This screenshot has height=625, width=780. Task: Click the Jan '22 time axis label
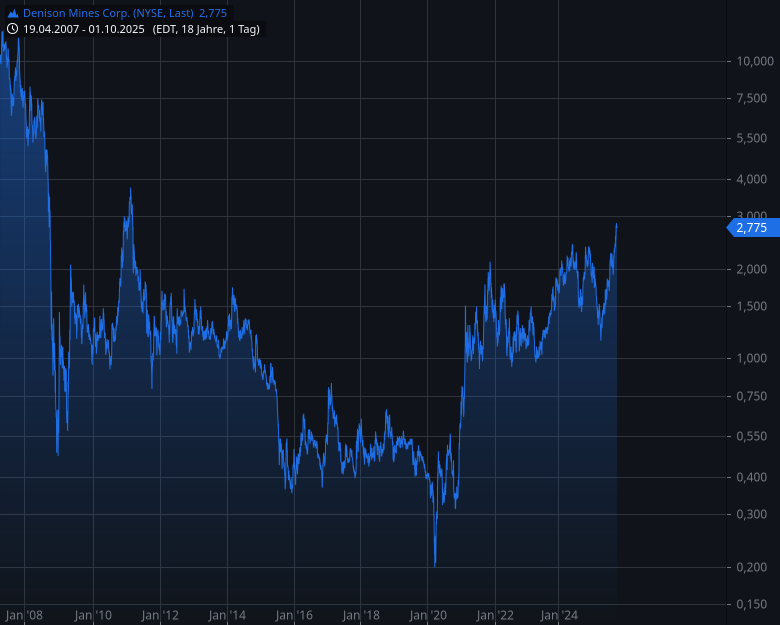[x=494, y=615]
